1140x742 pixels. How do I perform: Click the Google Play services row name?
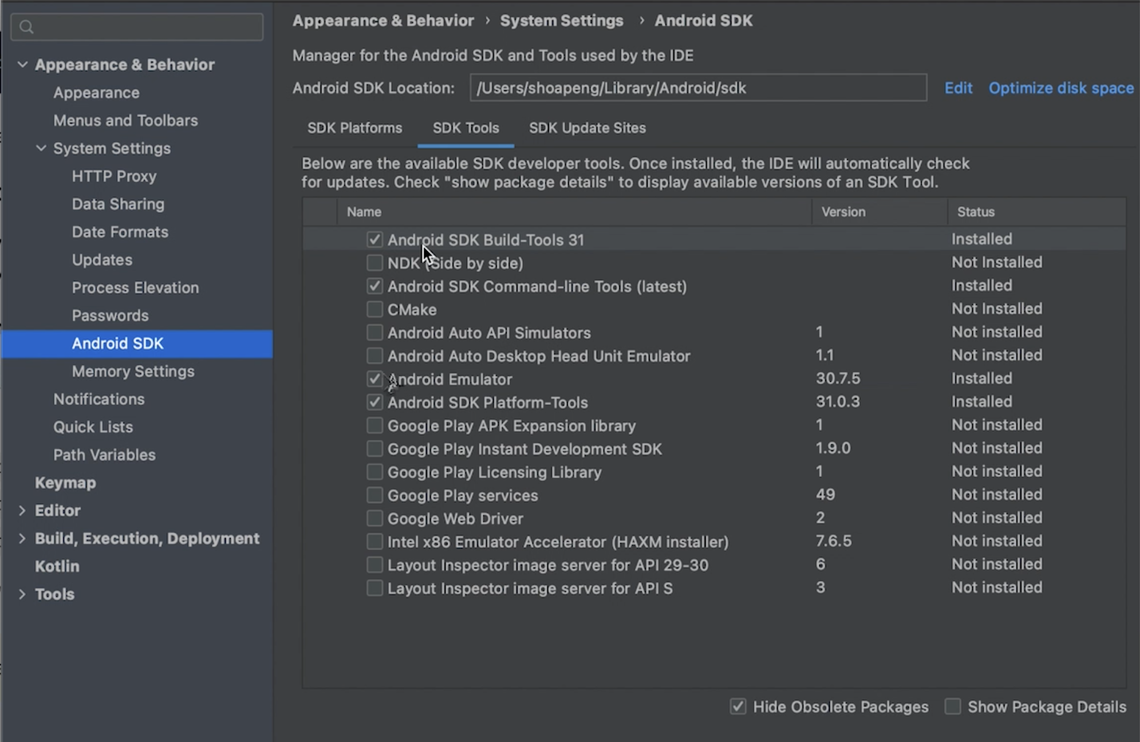tap(462, 496)
